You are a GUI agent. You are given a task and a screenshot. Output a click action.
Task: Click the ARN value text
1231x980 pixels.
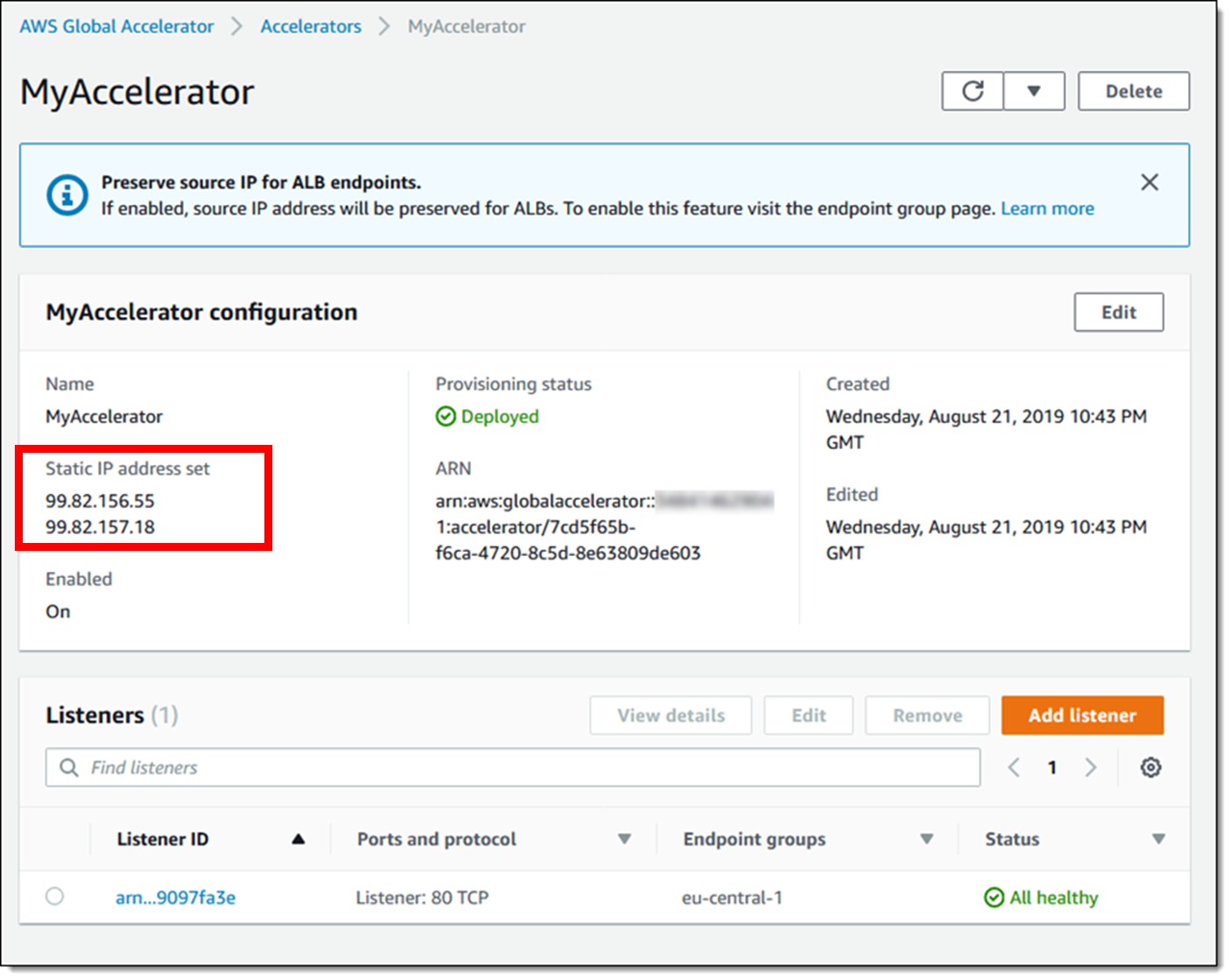[604, 527]
